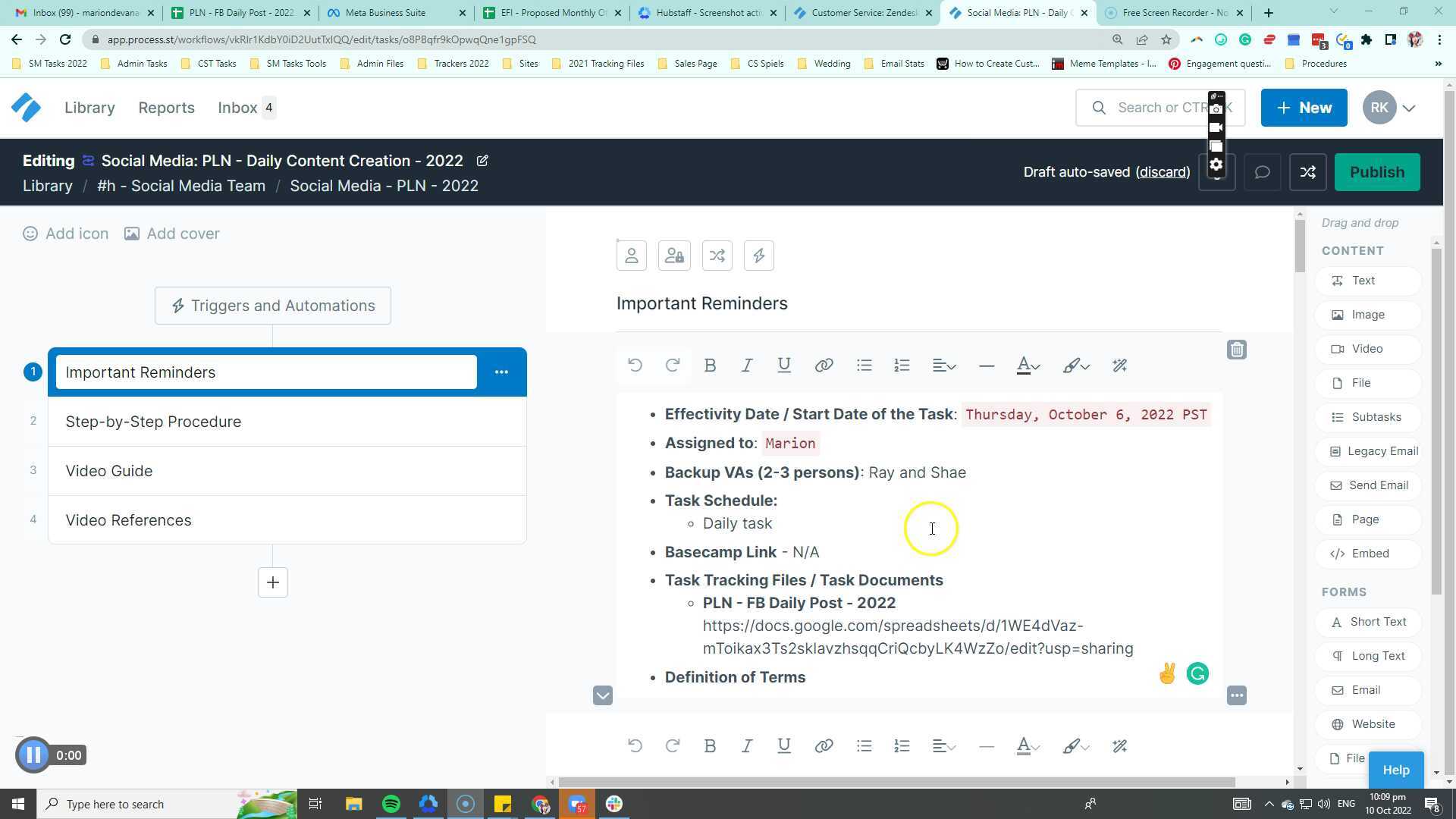Toggle italic formatting in top toolbar
This screenshot has height=819, width=1456.
point(747,366)
